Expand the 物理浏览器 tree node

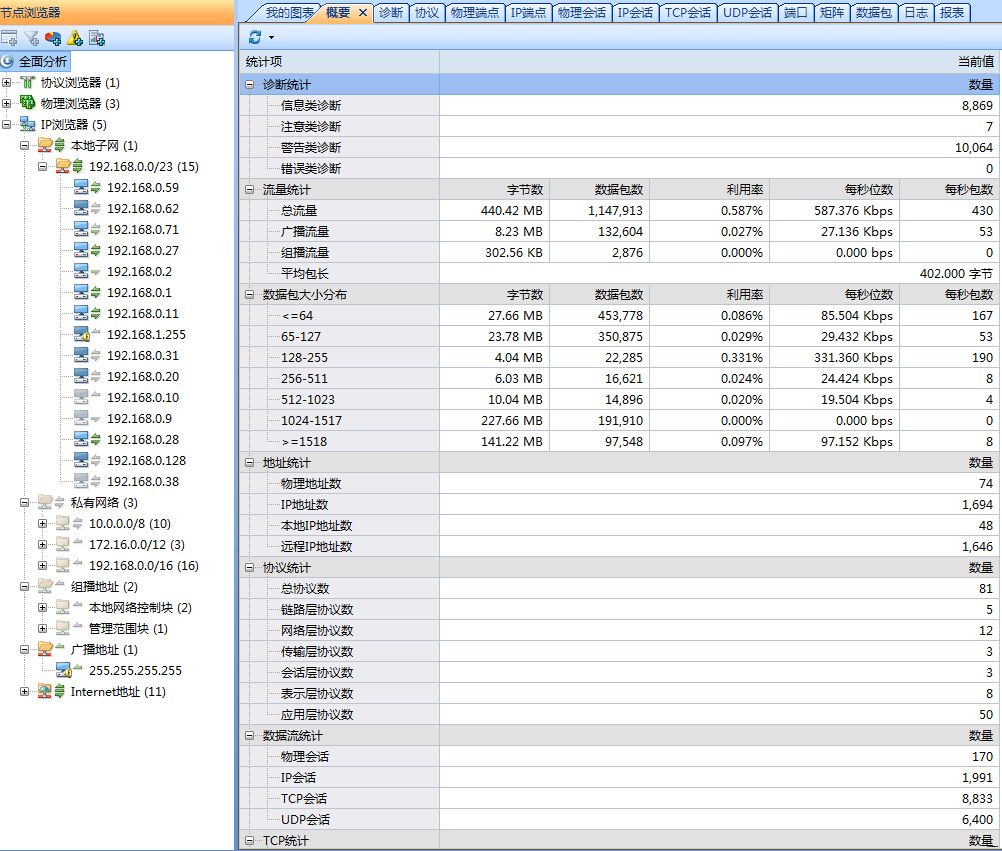(x=7, y=104)
